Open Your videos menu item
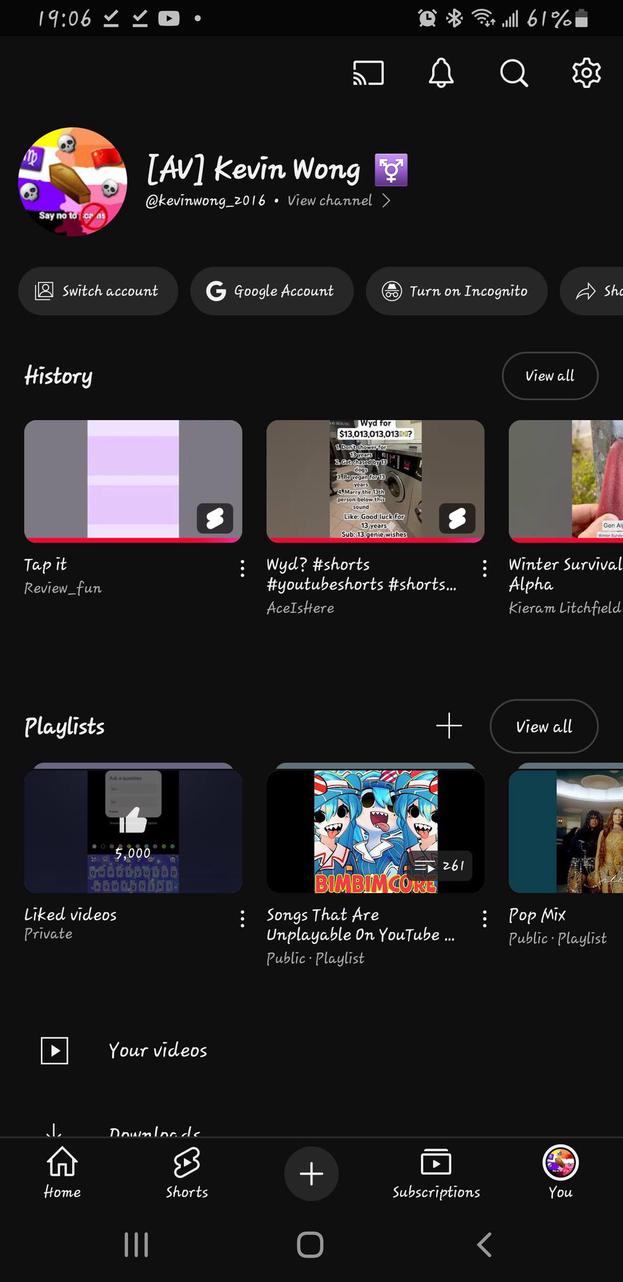Viewport: 623px width, 1282px height. (311, 1050)
